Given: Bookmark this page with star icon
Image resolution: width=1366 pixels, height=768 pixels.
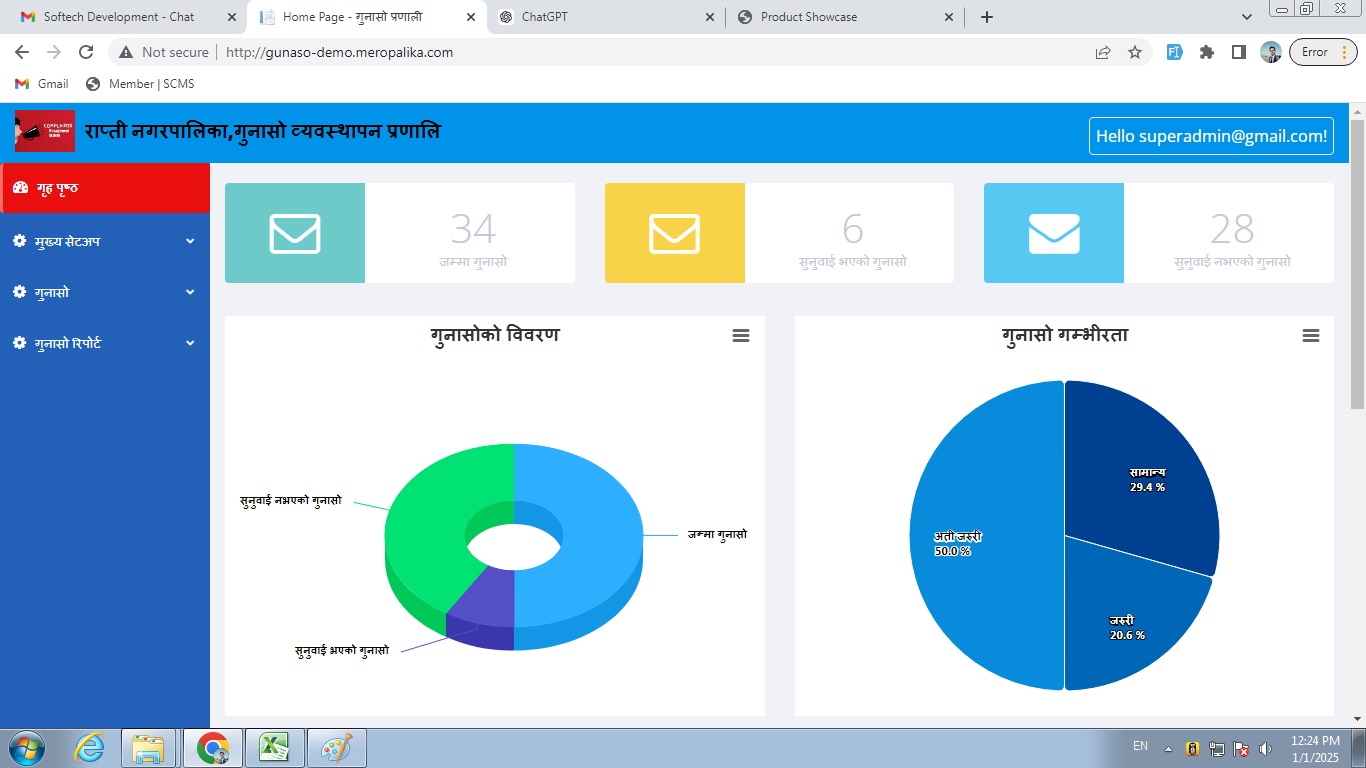Looking at the screenshot, I should [1135, 52].
